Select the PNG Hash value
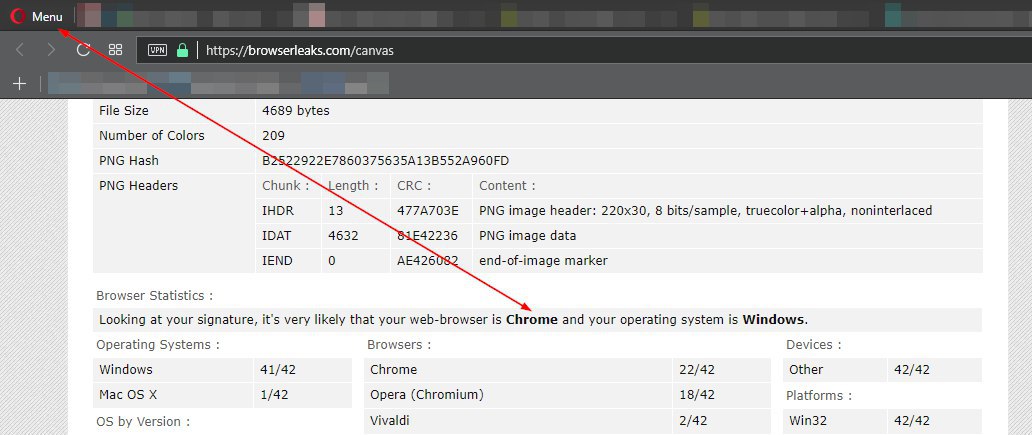 click(x=385, y=161)
